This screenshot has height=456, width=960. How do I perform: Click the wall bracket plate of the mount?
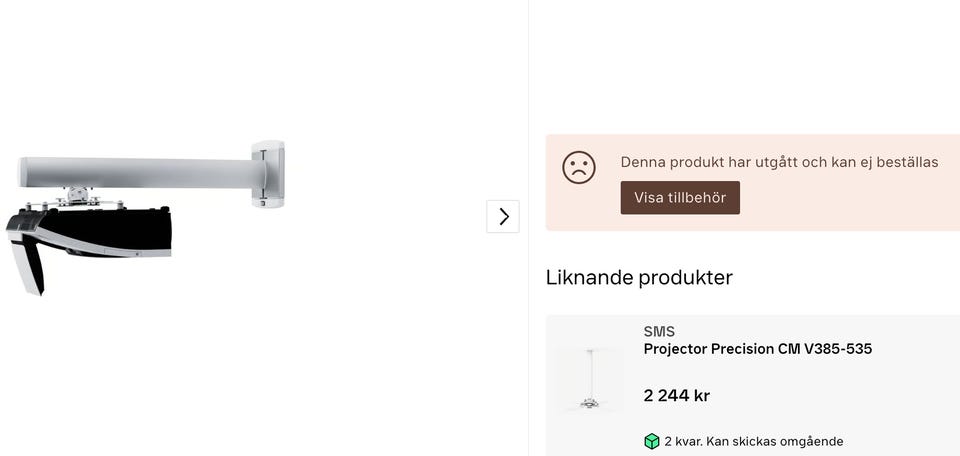268,174
